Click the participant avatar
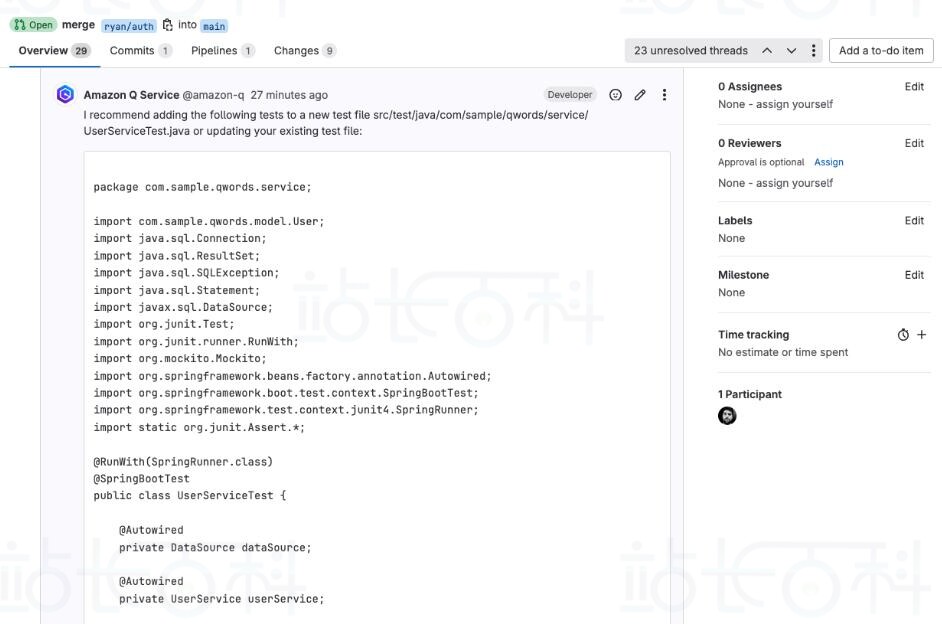Screen dimensions: 942x633 pos(727,416)
